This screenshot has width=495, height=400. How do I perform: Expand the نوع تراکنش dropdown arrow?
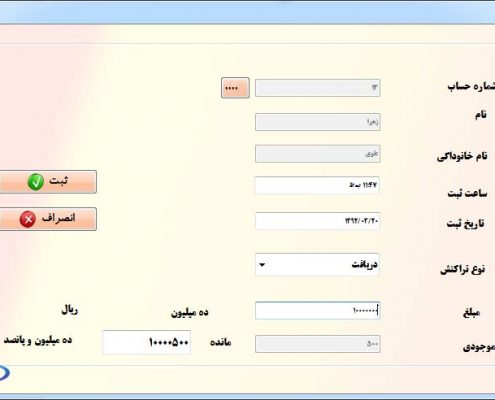coord(262,265)
